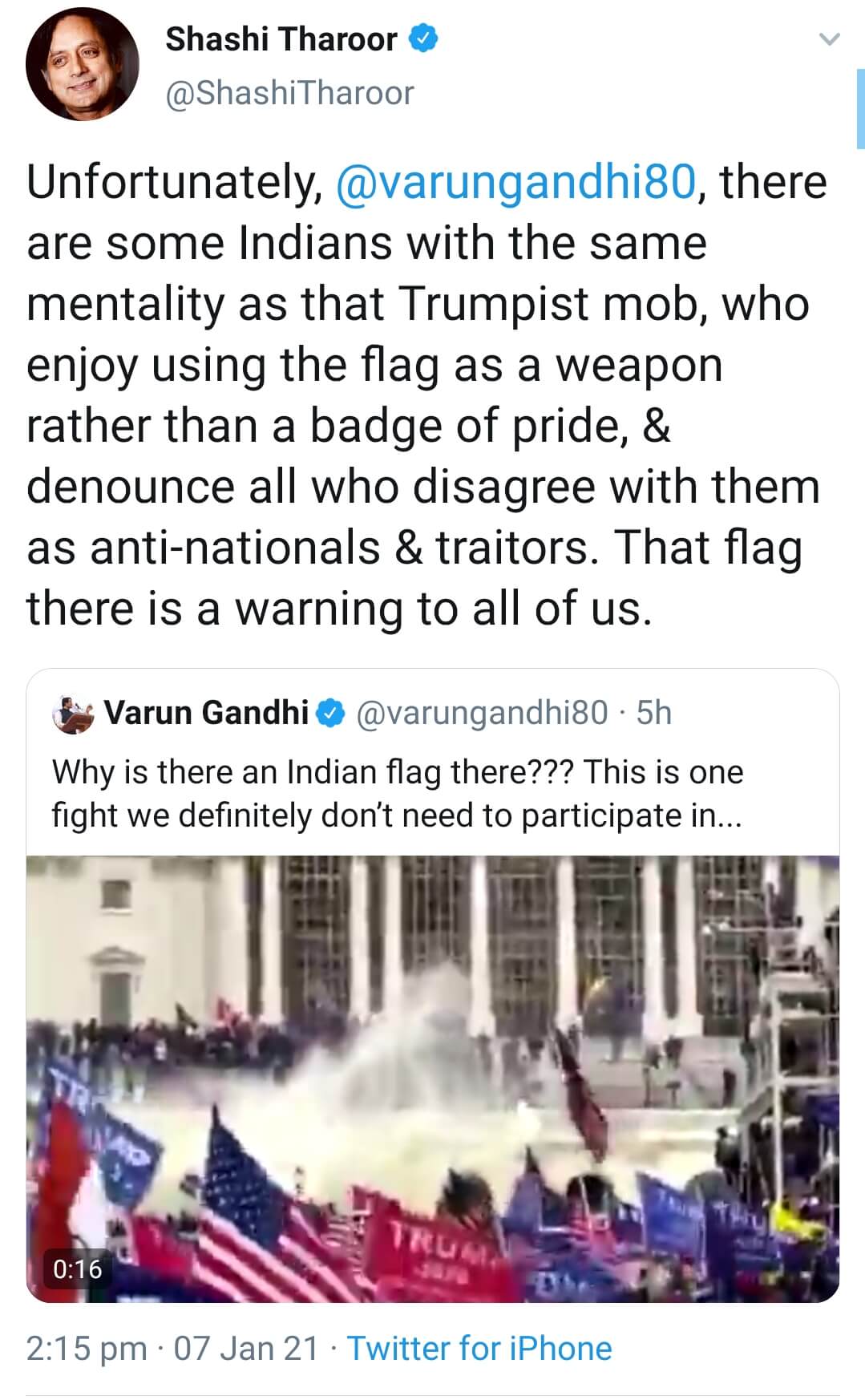
Task: Click the @ShashiTharoor handle
Action: 289,93
